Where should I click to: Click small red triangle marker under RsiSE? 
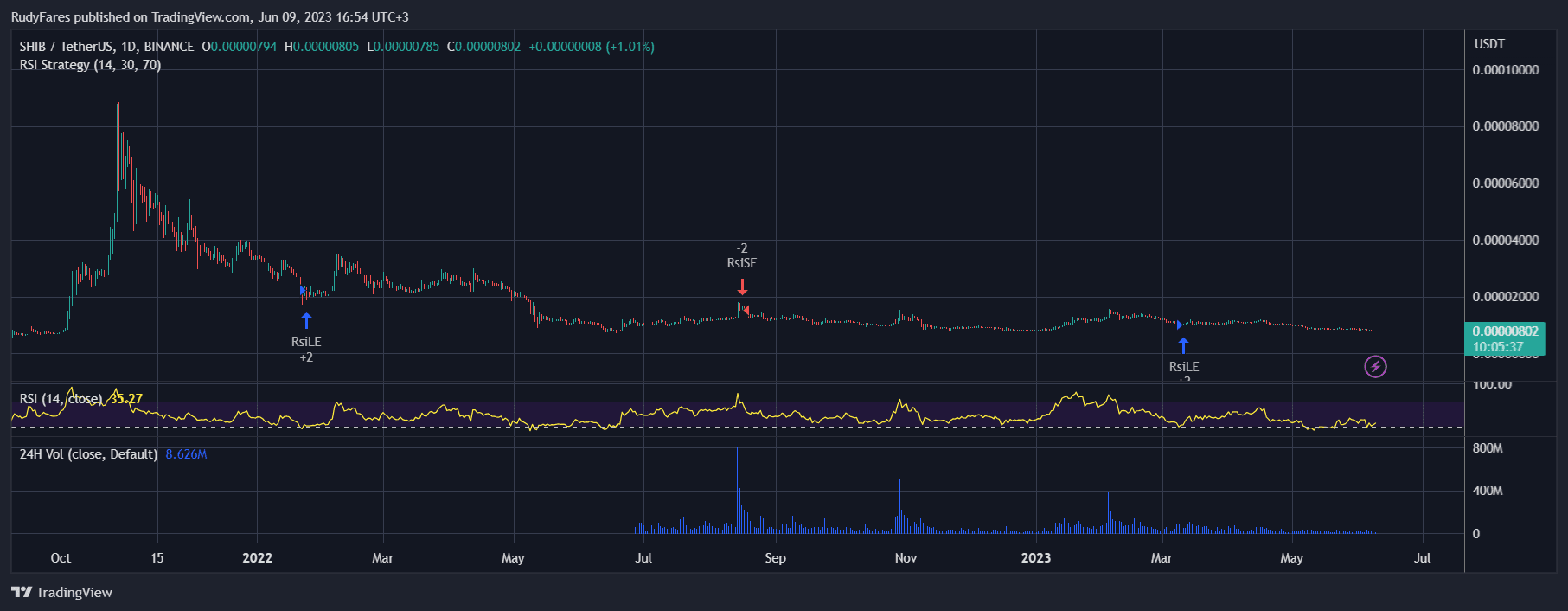click(x=746, y=310)
